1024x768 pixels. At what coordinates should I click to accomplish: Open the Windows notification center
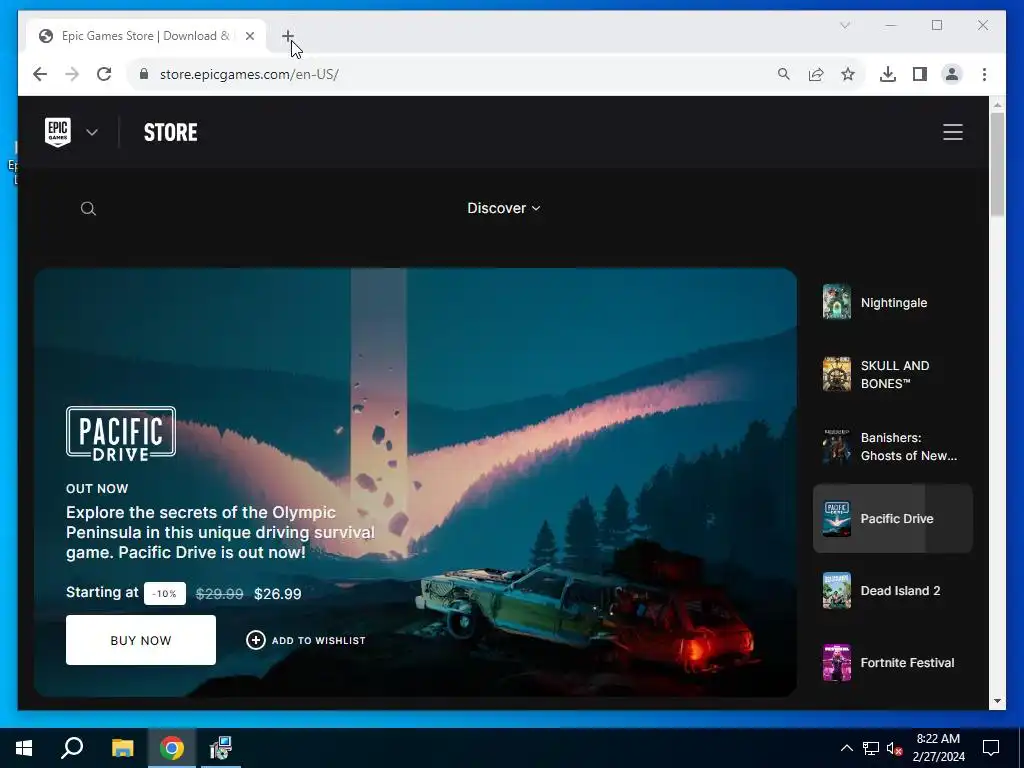[991, 748]
